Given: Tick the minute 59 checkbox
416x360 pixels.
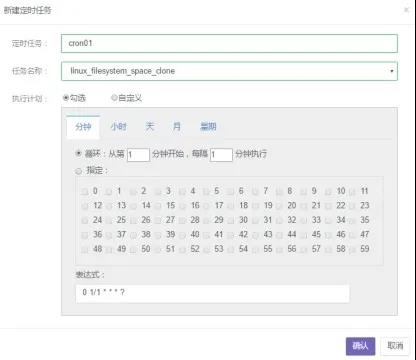Looking at the screenshot, I should [352, 249].
